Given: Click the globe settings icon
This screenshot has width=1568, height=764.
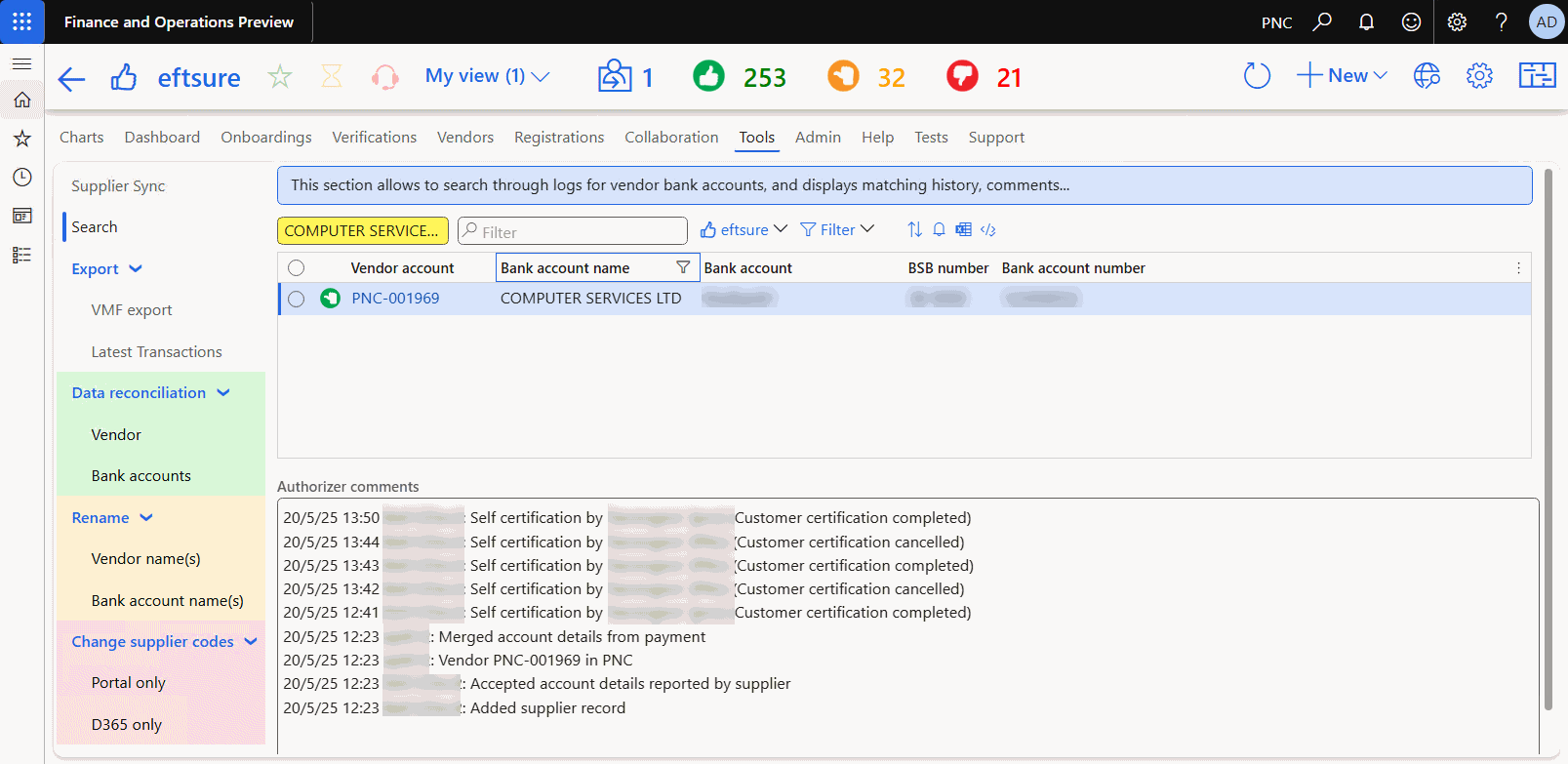Looking at the screenshot, I should tap(1427, 75).
